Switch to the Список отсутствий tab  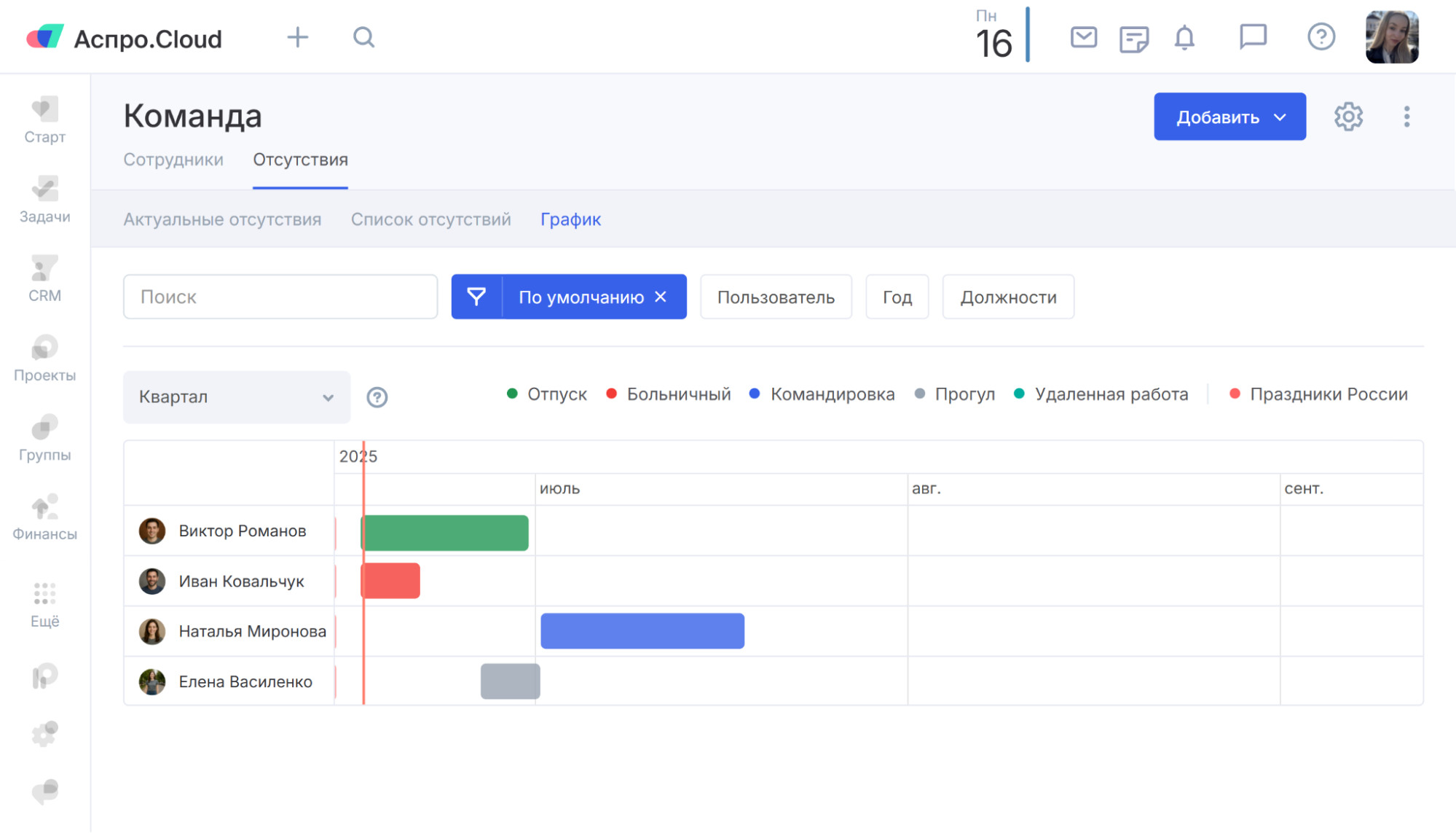click(430, 219)
